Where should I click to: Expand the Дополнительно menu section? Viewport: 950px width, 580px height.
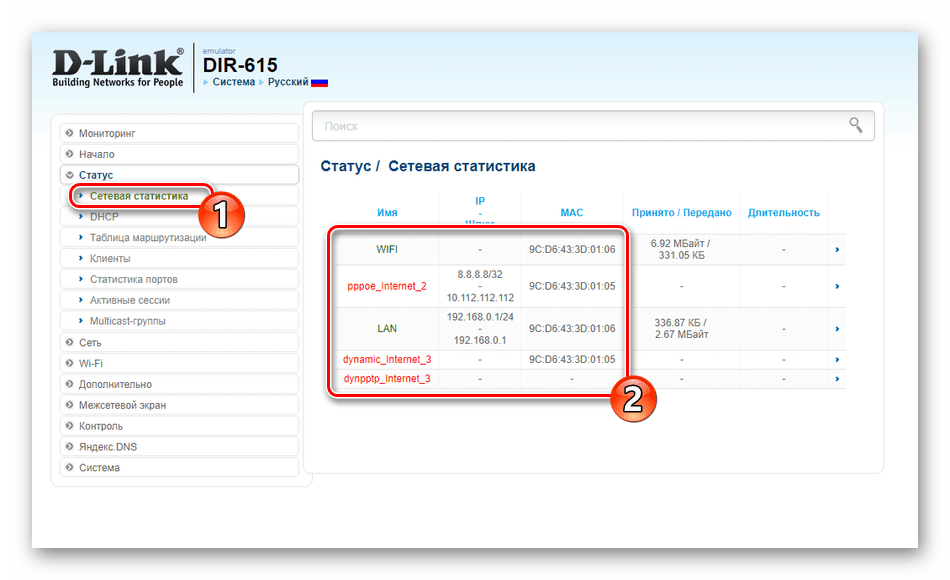(179, 384)
